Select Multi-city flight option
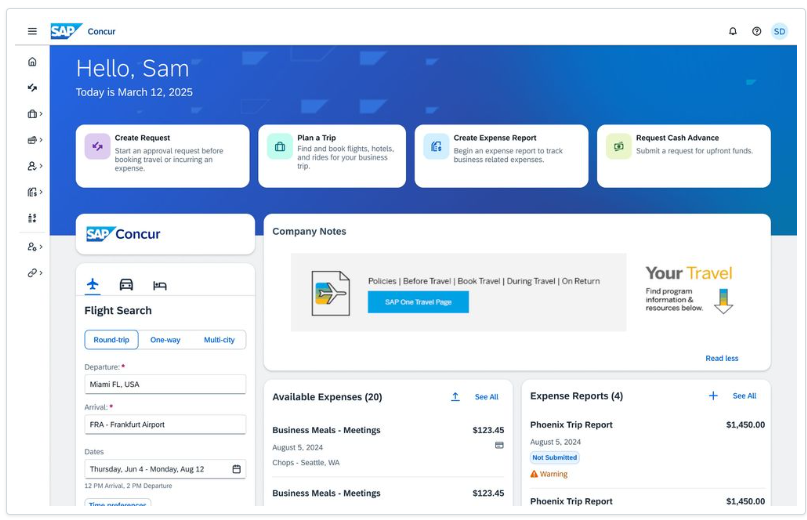This screenshot has width=807, height=520. pos(219,340)
